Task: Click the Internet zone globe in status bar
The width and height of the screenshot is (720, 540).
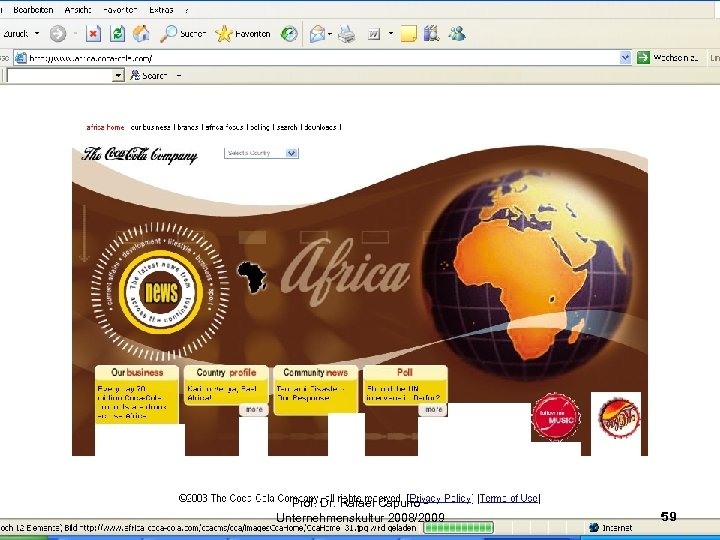Action: (594, 528)
